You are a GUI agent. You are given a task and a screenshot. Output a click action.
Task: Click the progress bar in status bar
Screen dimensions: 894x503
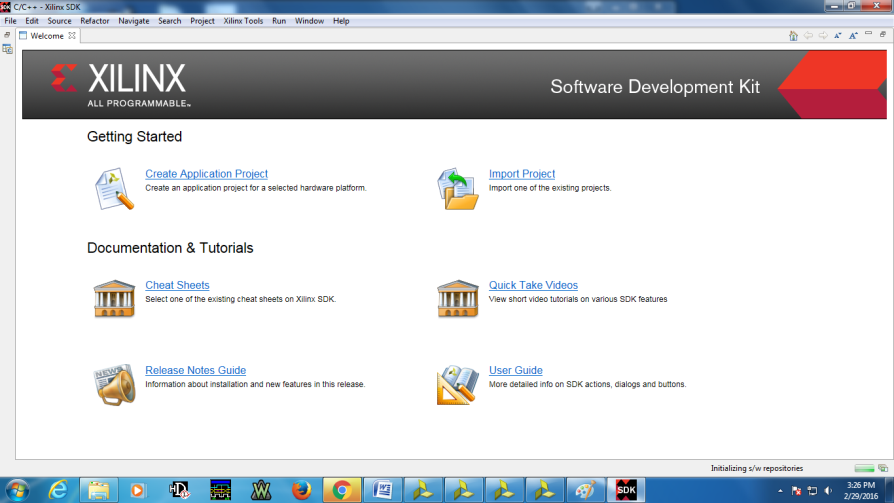click(x=864, y=468)
